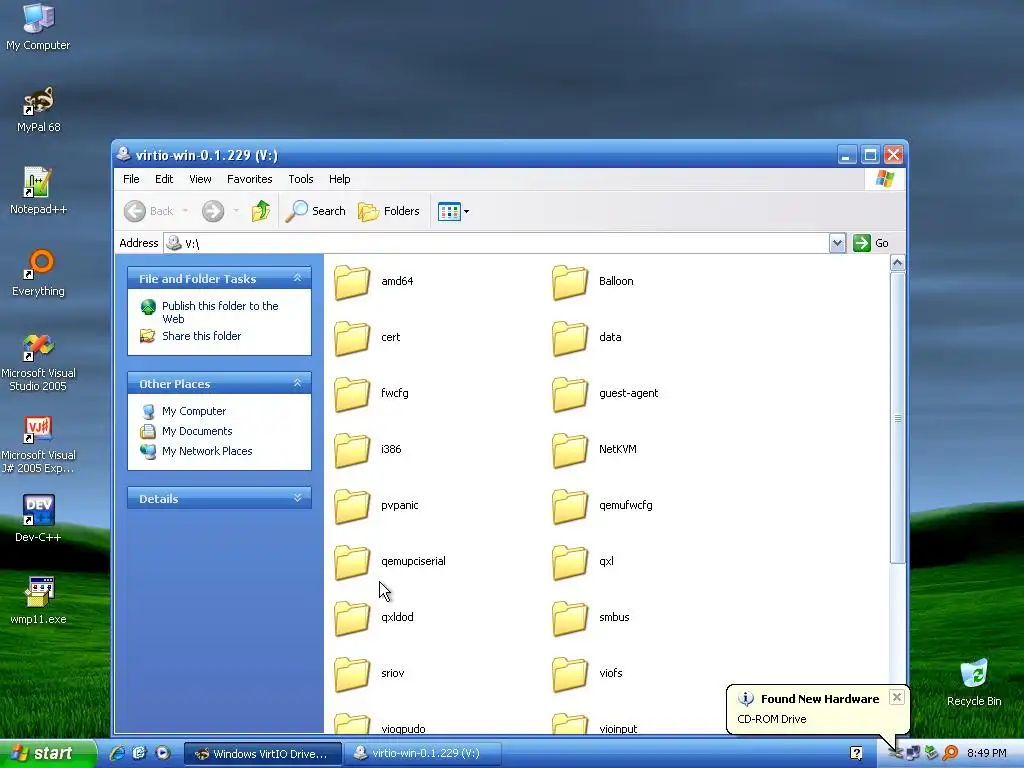Click the vertical scrollbar thumb
This screenshot has height=768, width=1024.
(x=897, y=418)
